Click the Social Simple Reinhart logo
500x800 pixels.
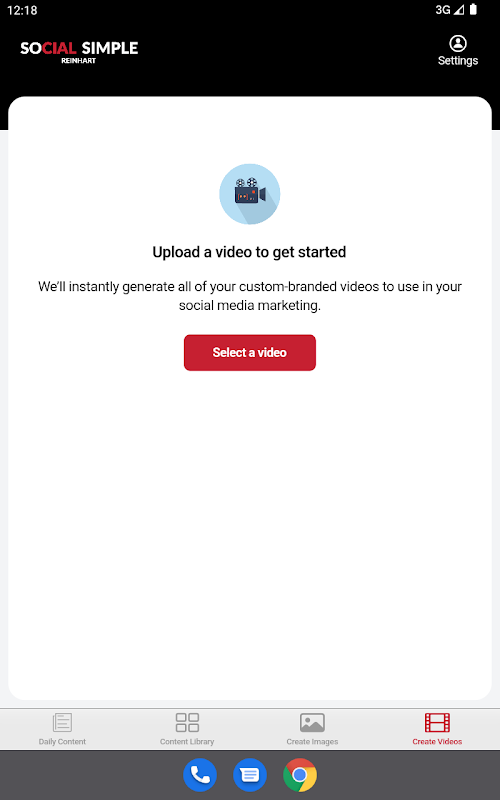point(79,52)
